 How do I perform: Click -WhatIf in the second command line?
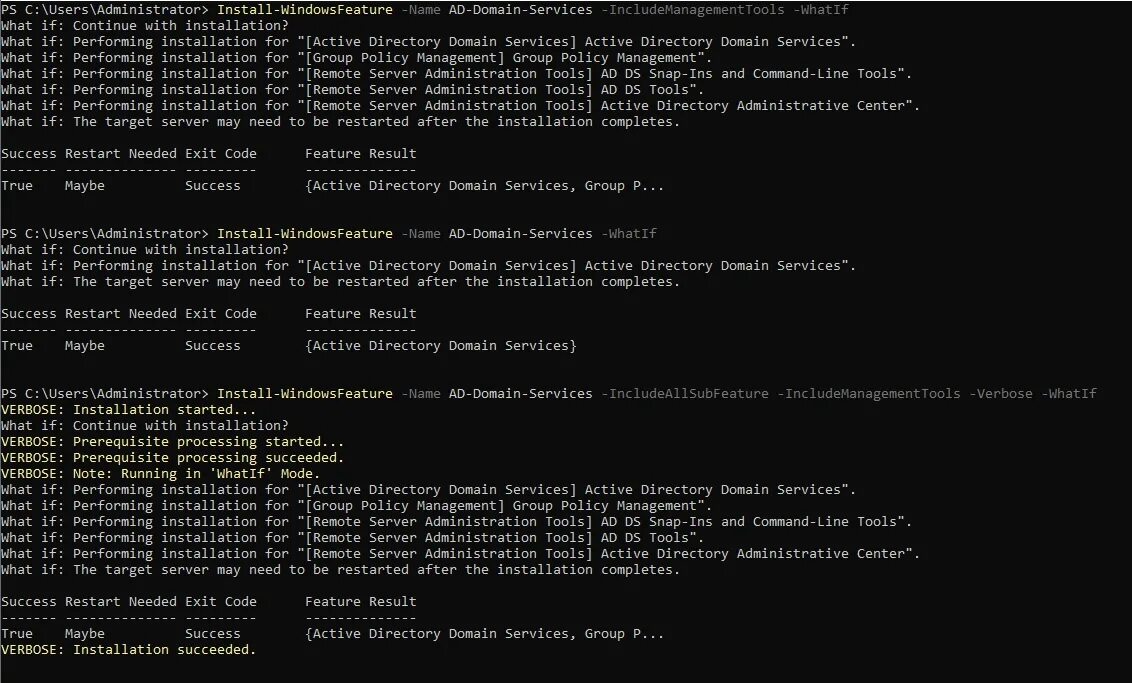(628, 234)
